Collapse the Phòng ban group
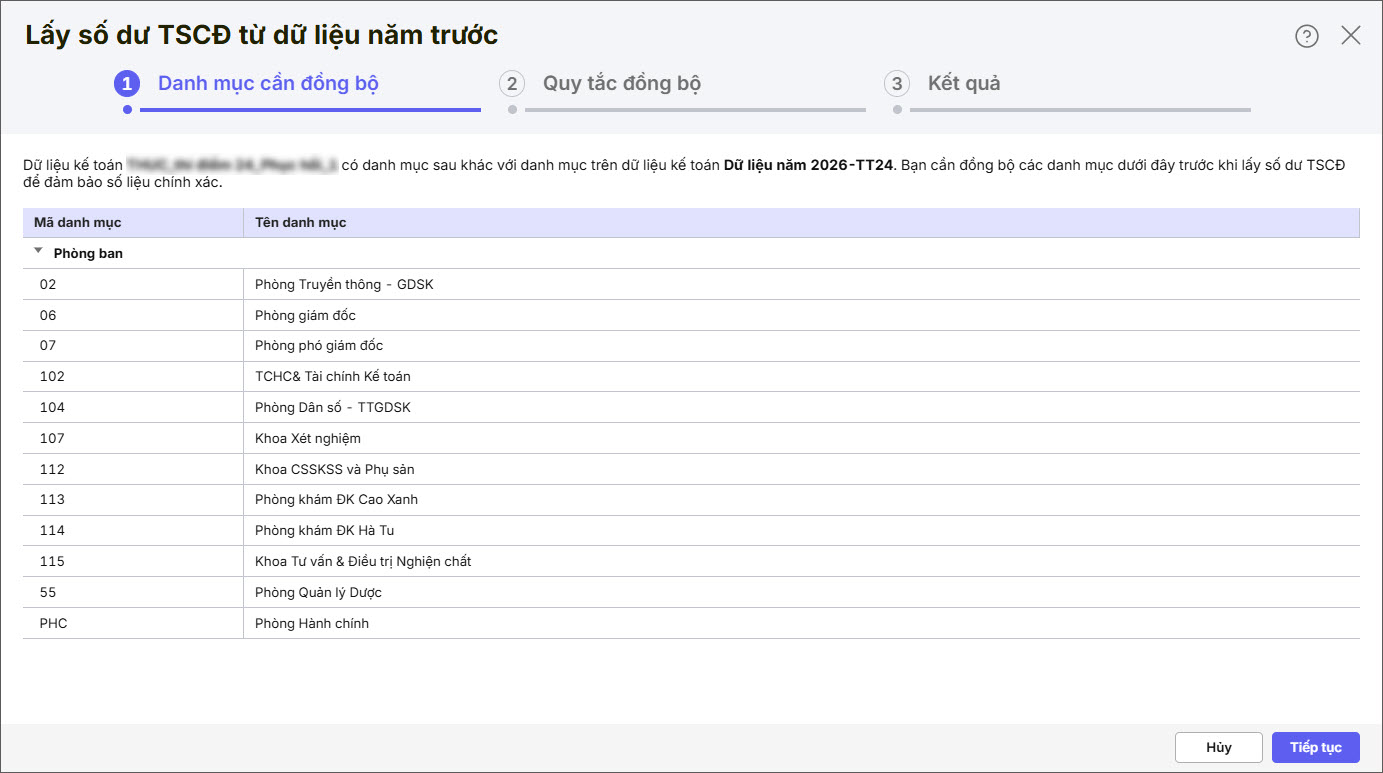The height and width of the screenshot is (773, 1383). (x=38, y=252)
